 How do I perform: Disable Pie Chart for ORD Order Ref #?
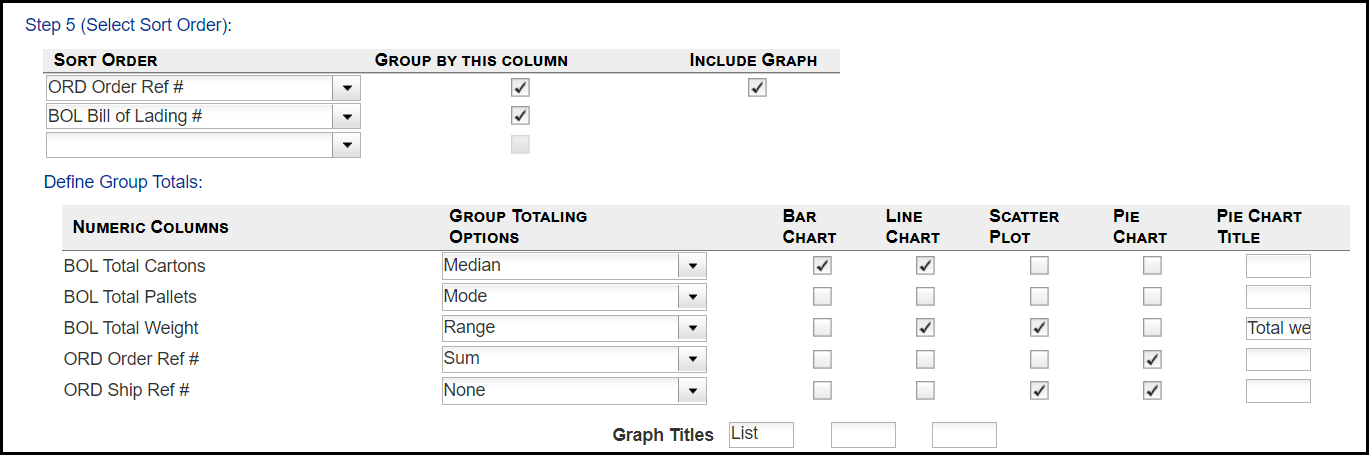coord(1153,359)
